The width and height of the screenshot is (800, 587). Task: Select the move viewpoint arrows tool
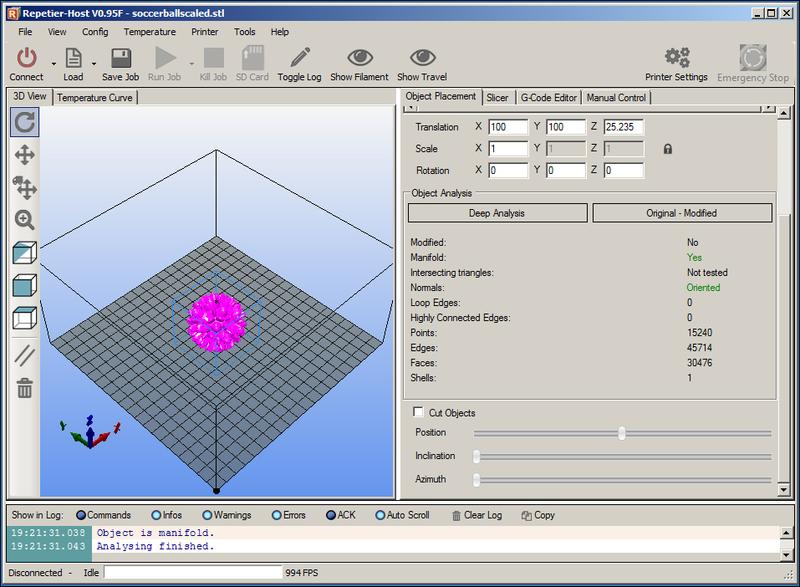click(25, 155)
